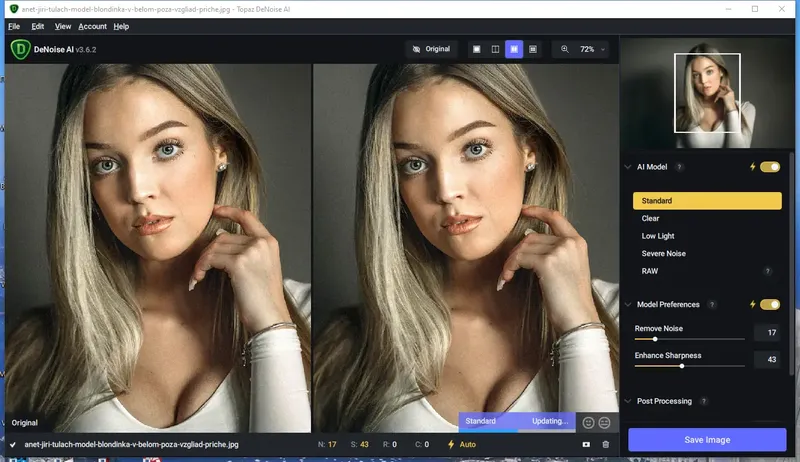Screen dimensions: 800x462
Task: Click the Save Image button
Action: tap(707, 440)
